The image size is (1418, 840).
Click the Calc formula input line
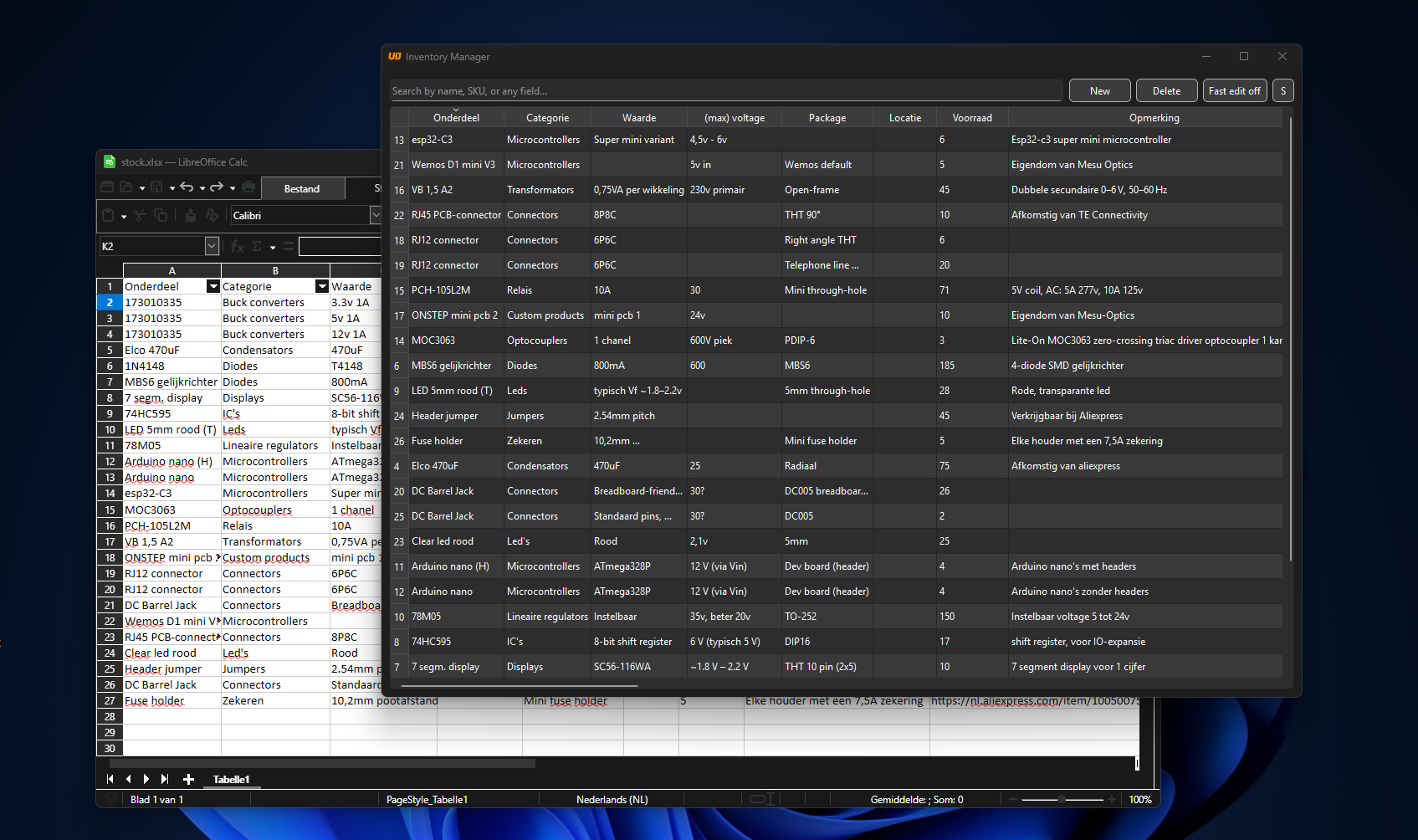tap(340, 246)
